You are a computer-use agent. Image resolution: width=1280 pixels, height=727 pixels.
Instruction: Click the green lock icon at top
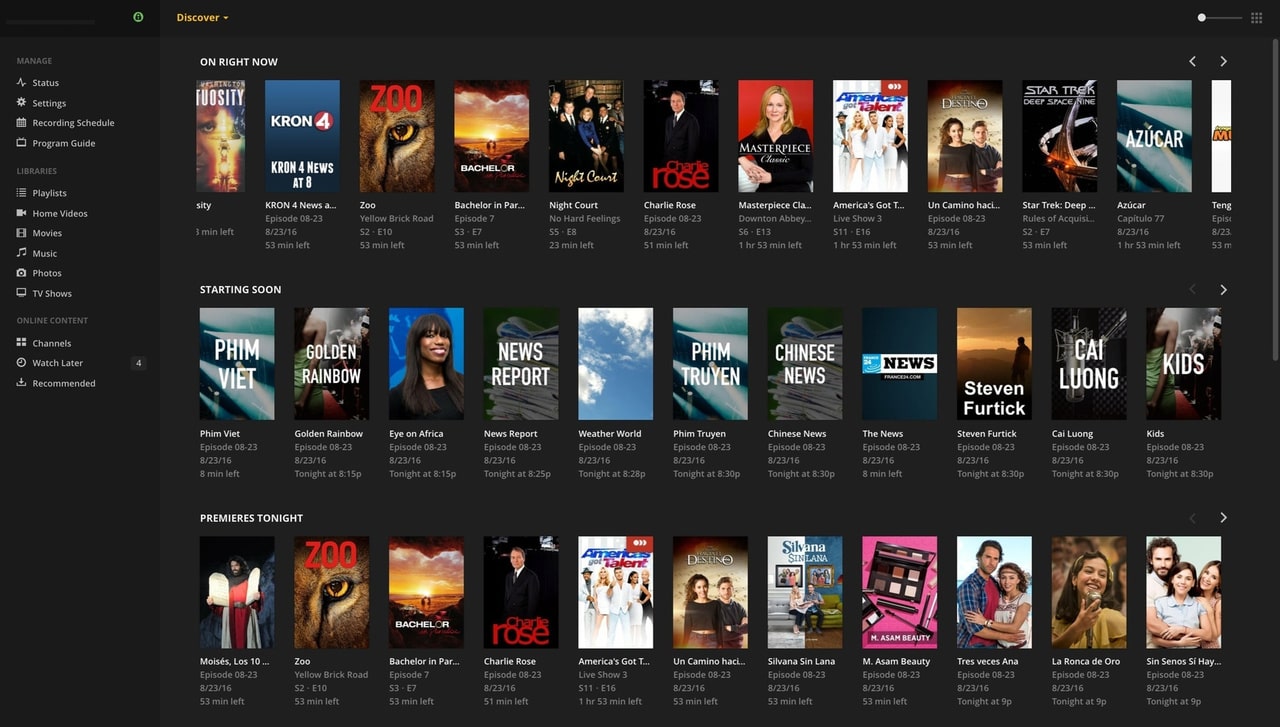[138, 17]
